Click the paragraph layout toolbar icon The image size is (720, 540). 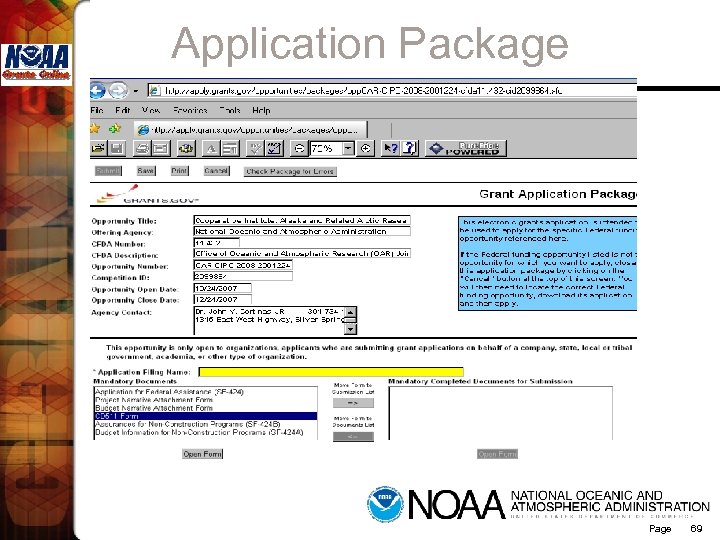230,148
